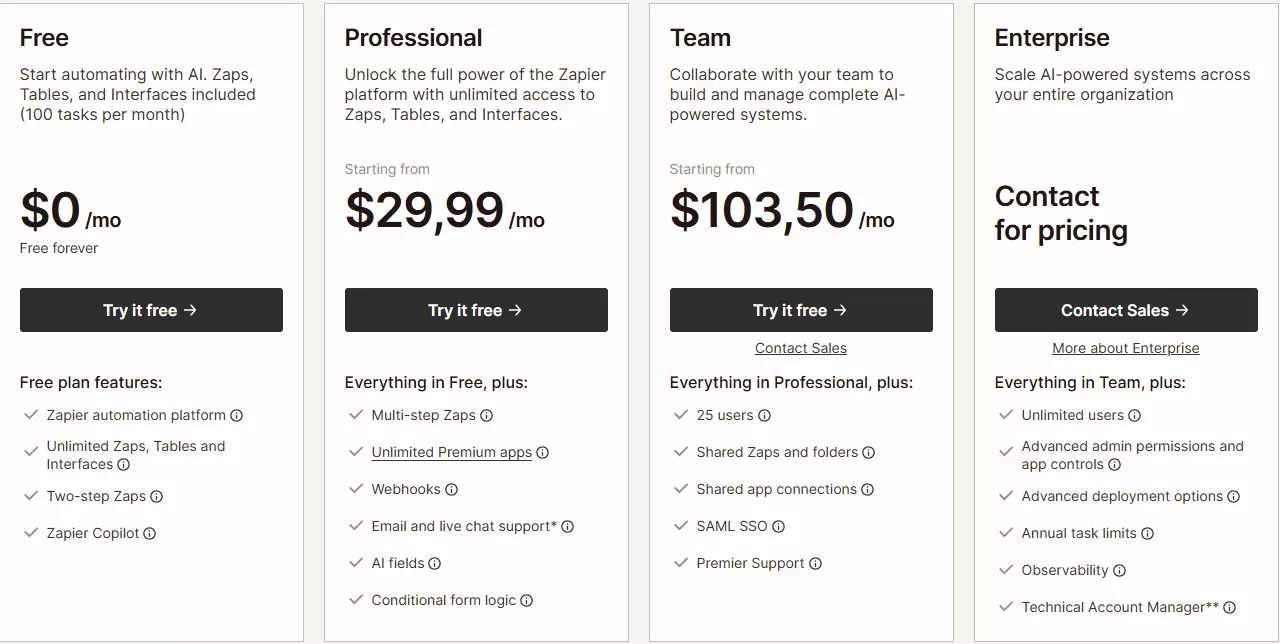
Task: Click info icon next to Multi-step Zaps
Action: [x=486, y=416]
